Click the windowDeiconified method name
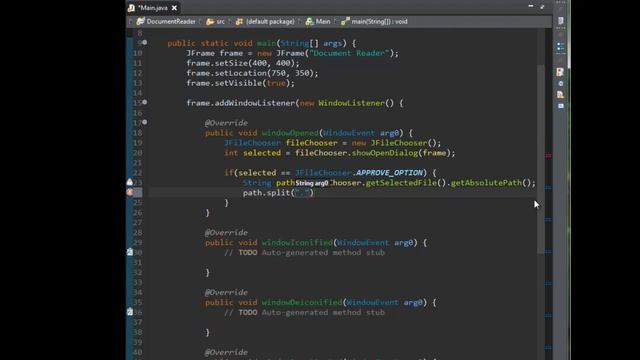Viewport: 640px width, 360px height. pos(302,302)
